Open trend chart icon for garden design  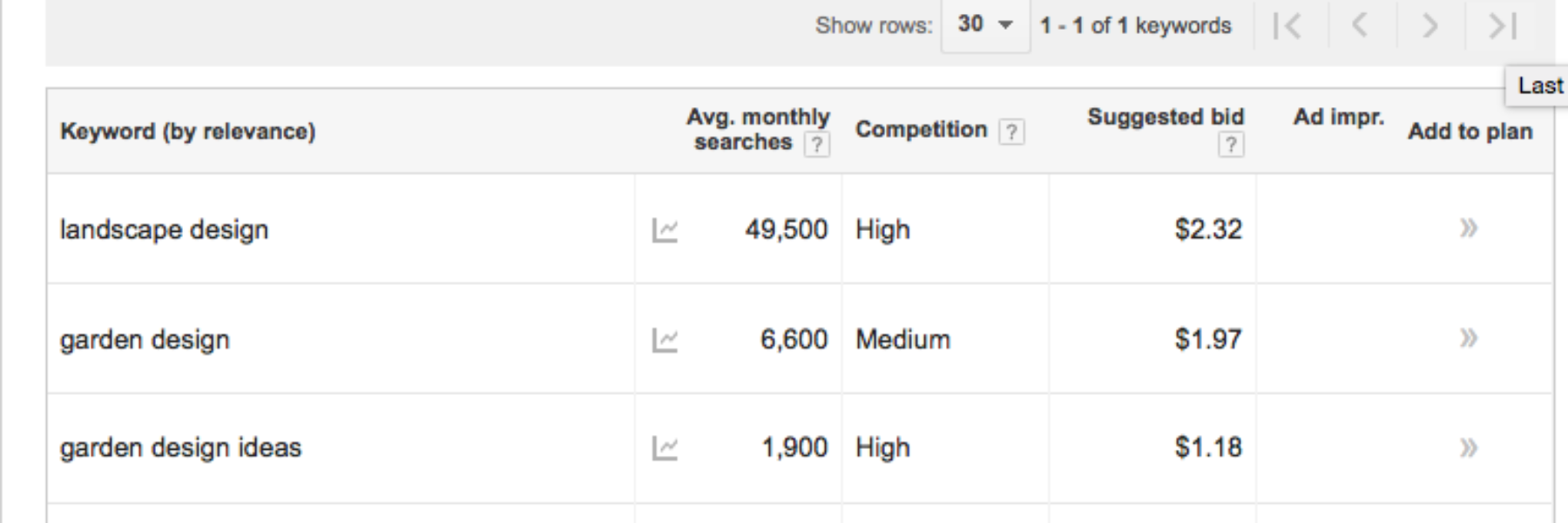tap(665, 340)
